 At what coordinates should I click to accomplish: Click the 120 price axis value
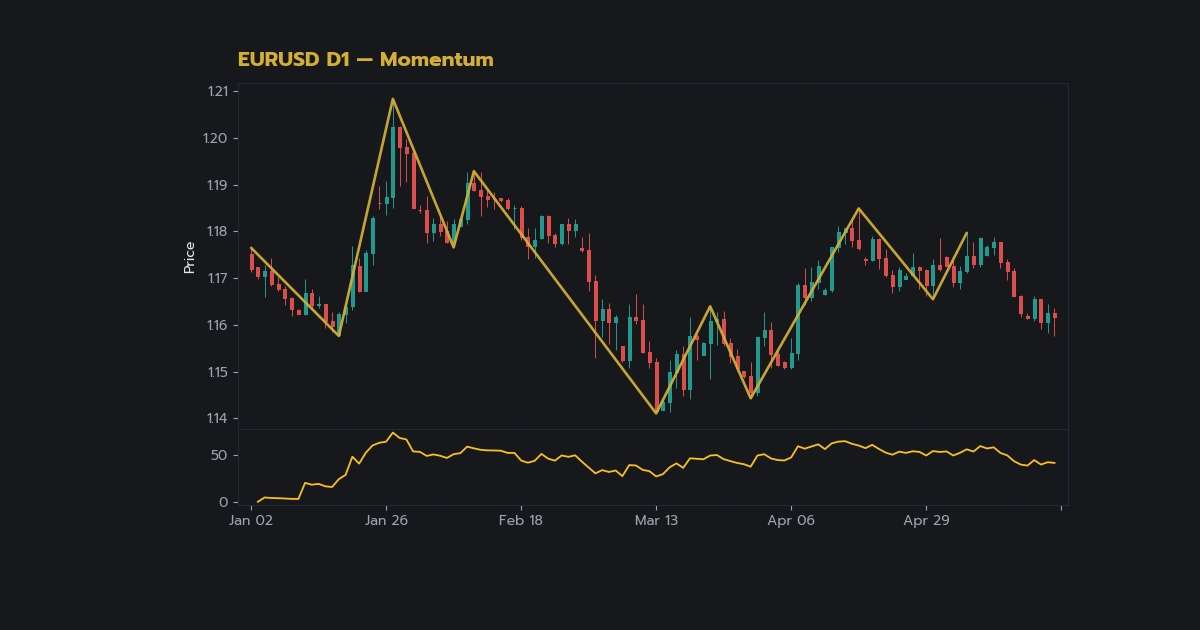(217, 138)
